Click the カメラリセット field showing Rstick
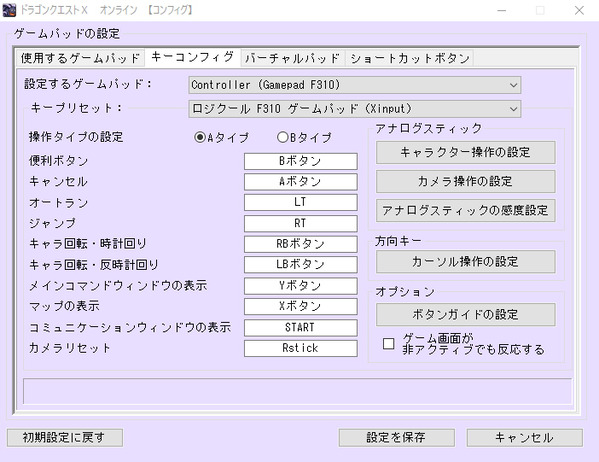Viewport: 599px width, 462px height. 301,348
